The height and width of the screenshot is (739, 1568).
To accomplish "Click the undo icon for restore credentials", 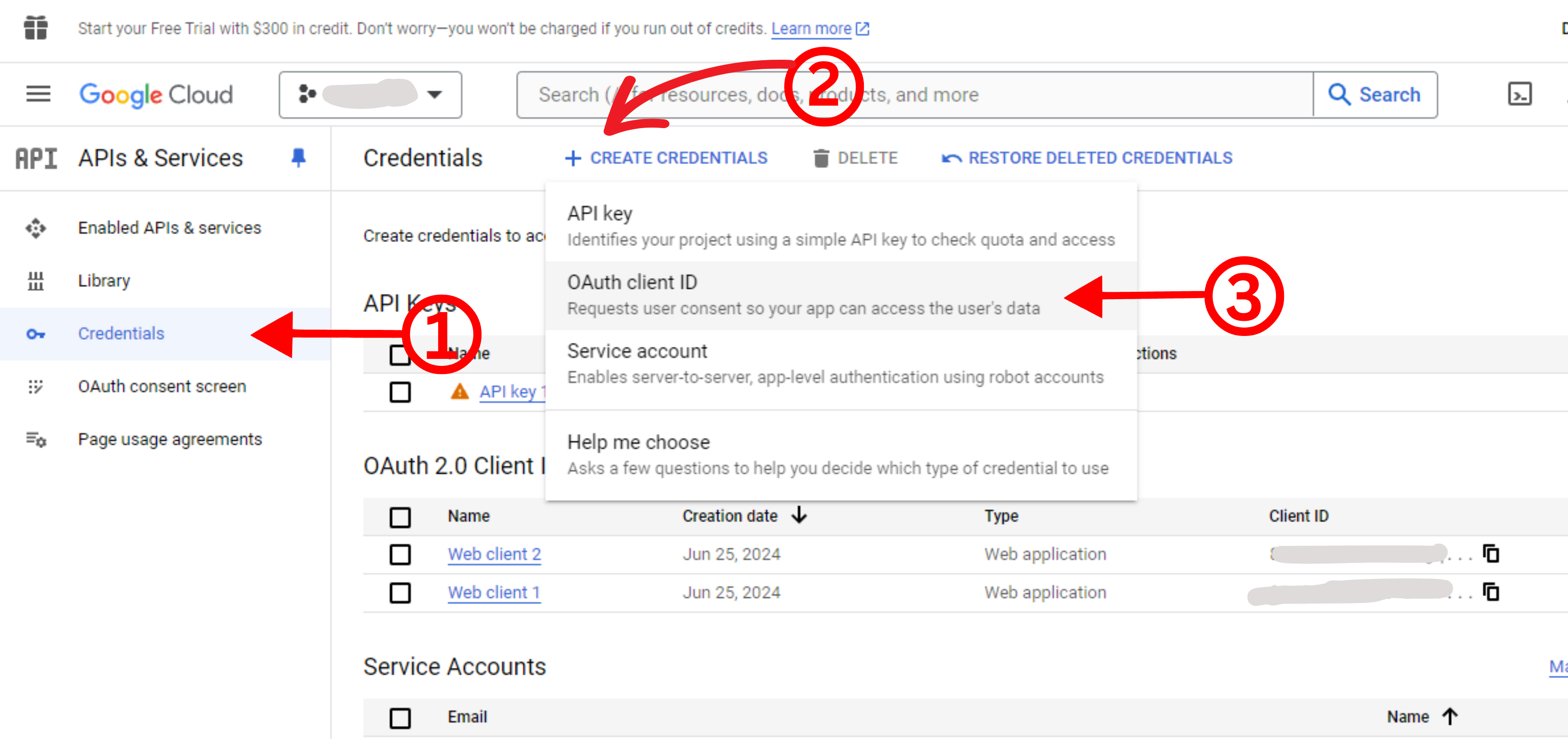I will [951, 158].
